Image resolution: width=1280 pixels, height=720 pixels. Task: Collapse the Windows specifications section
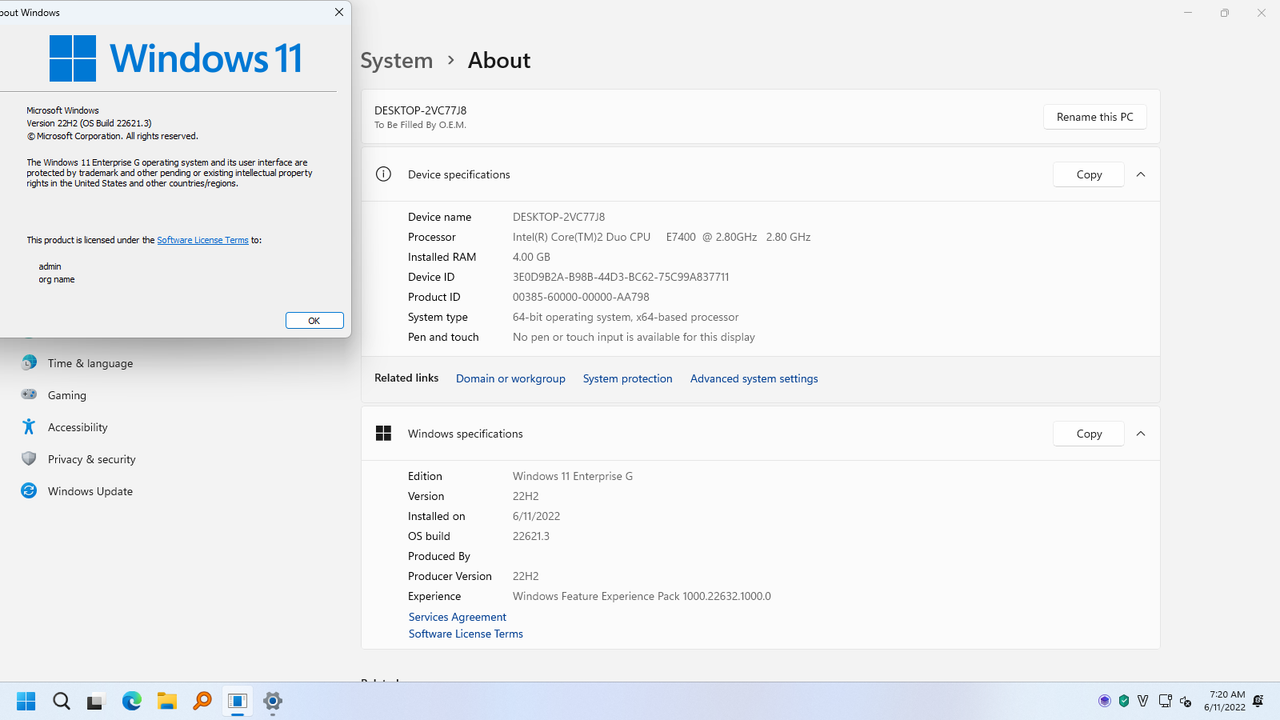[1140, 434]
